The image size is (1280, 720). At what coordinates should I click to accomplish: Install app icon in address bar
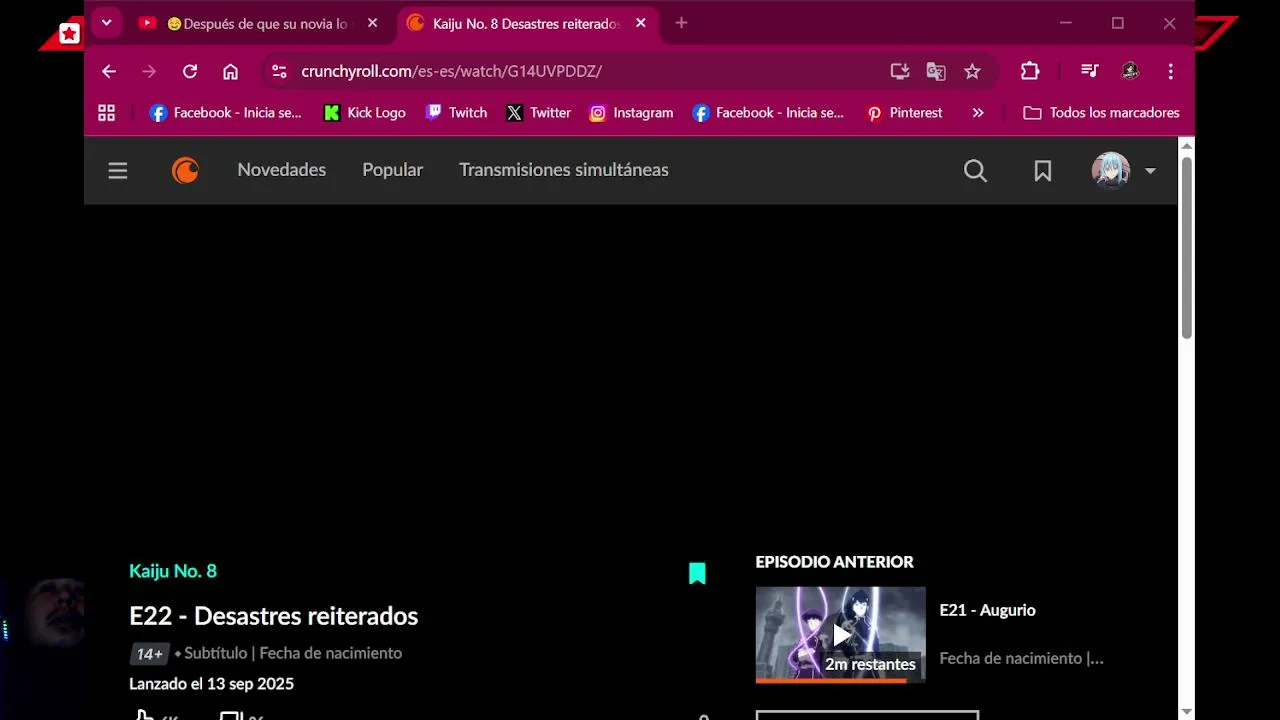click(900, 71)
